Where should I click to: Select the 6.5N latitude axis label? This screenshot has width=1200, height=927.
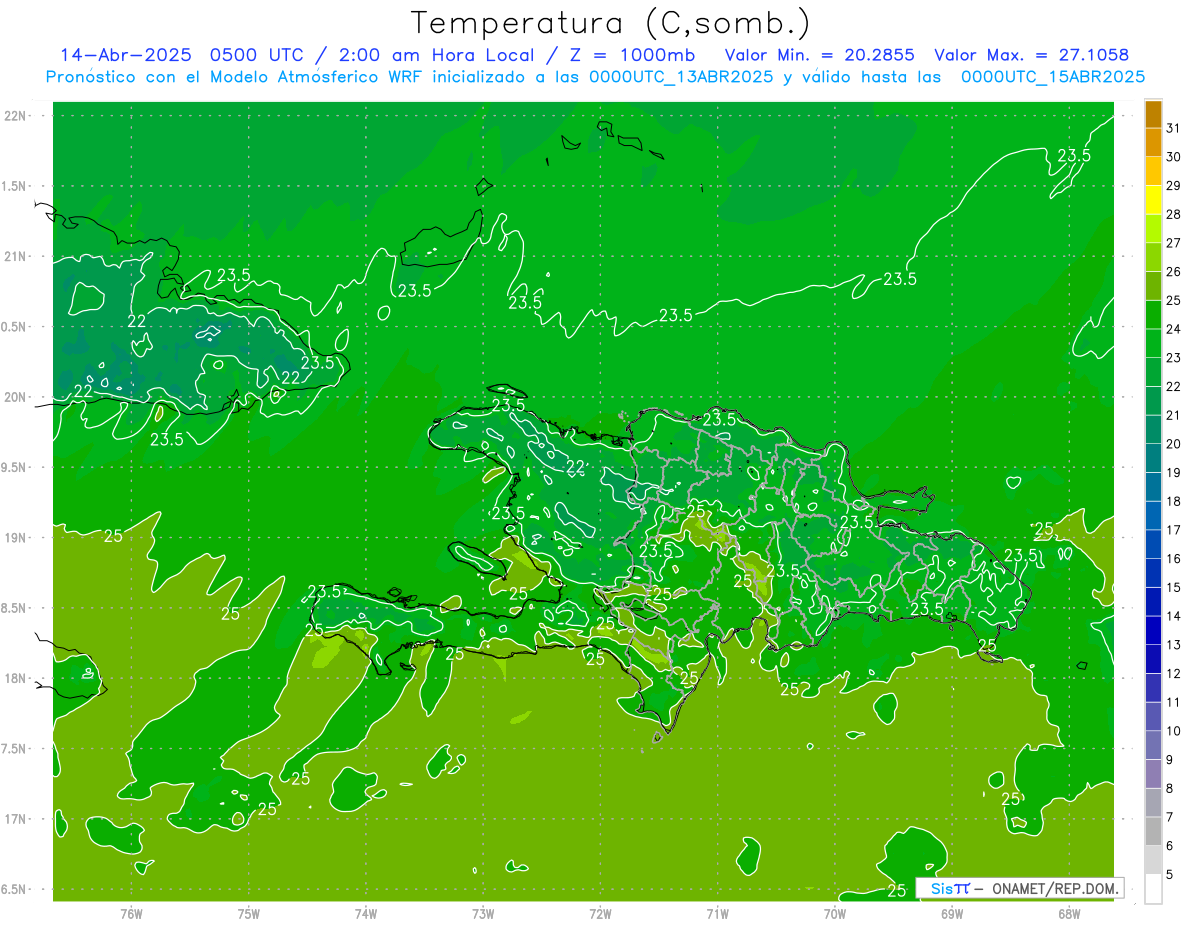click(15, 889)
